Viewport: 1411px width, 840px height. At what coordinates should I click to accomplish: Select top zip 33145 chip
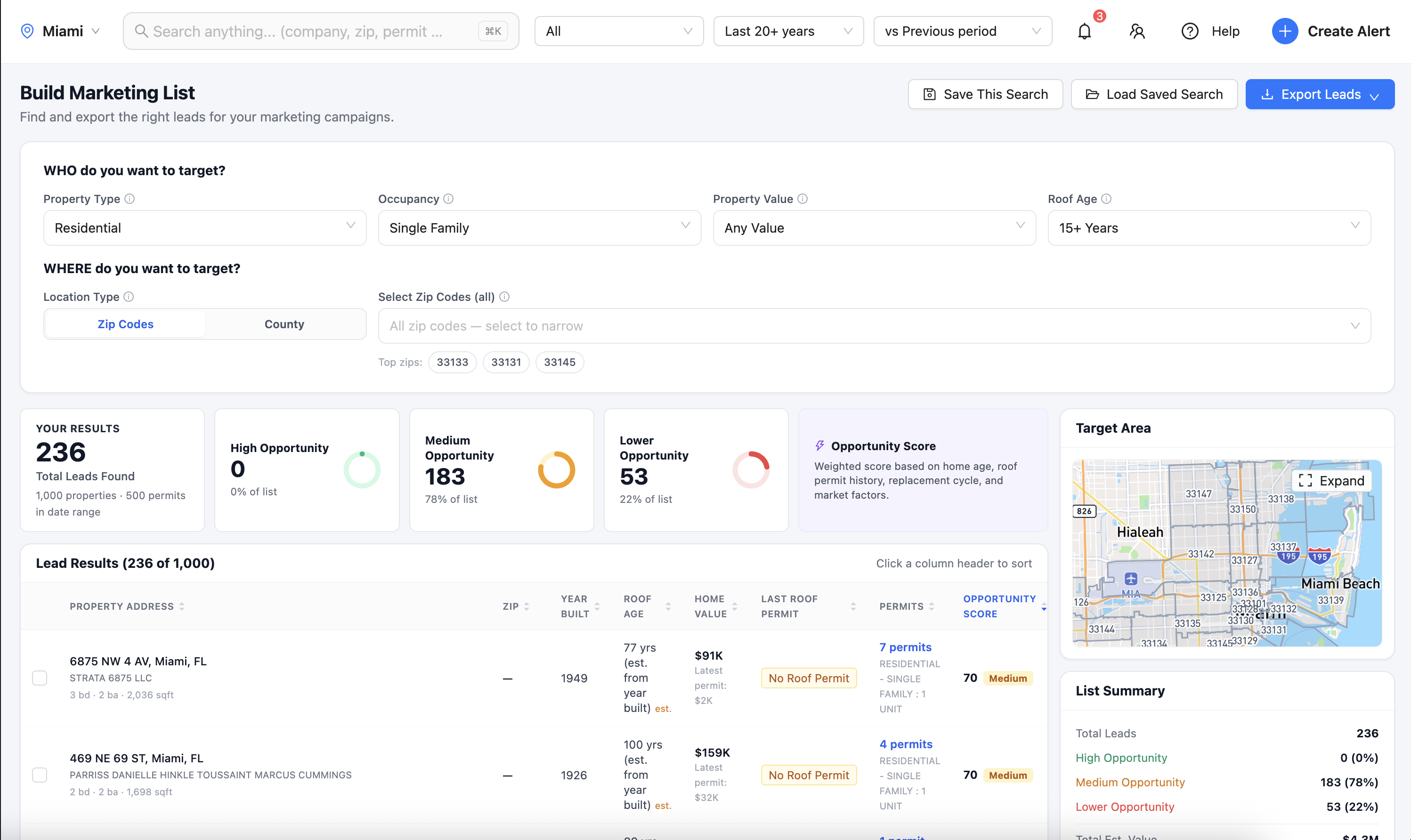[559, 362]
